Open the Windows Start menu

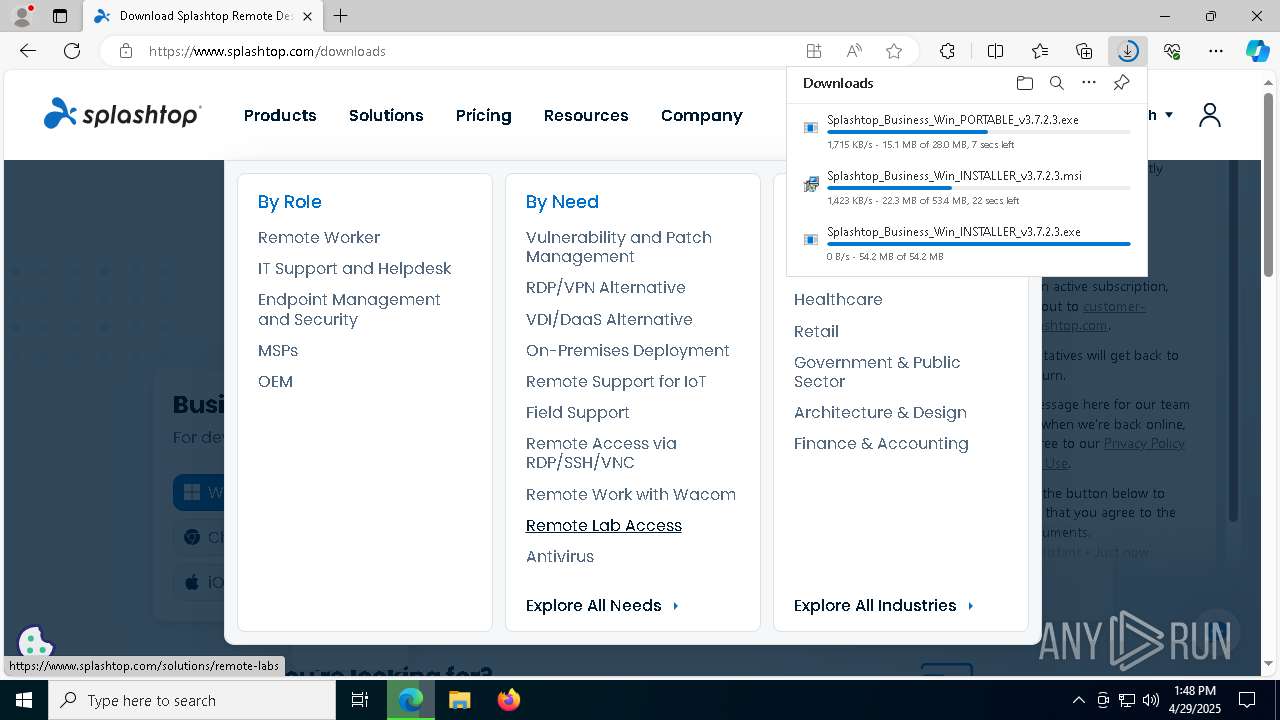pyautogui.click(x=24, y=700)
